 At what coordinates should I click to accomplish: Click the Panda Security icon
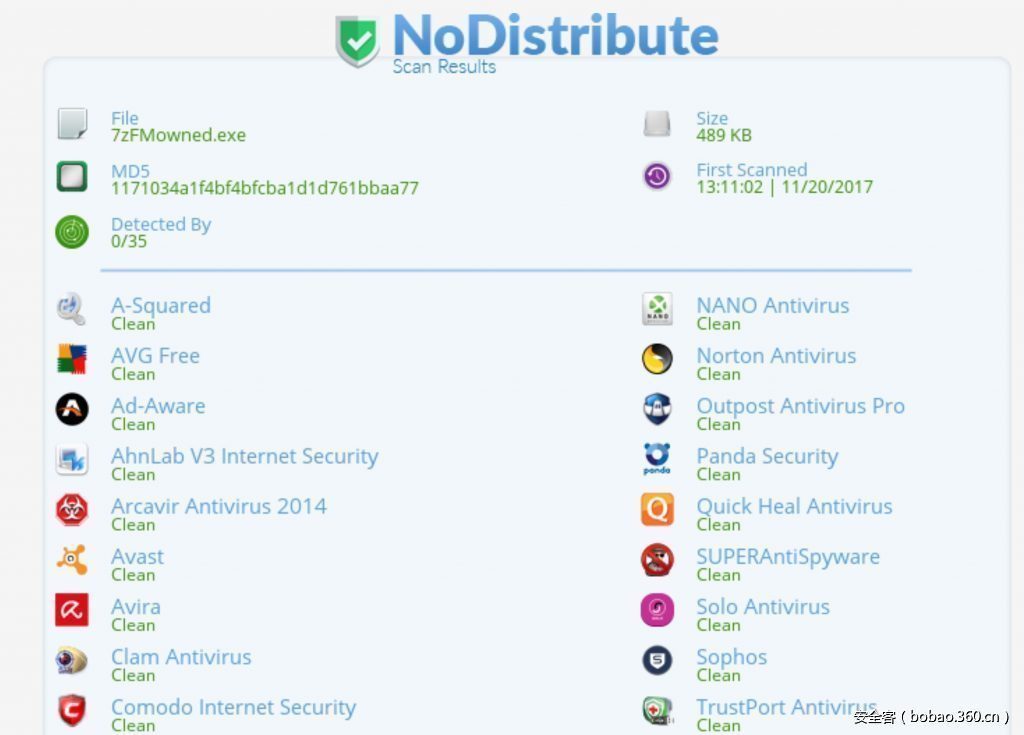[x=657, y=459]
